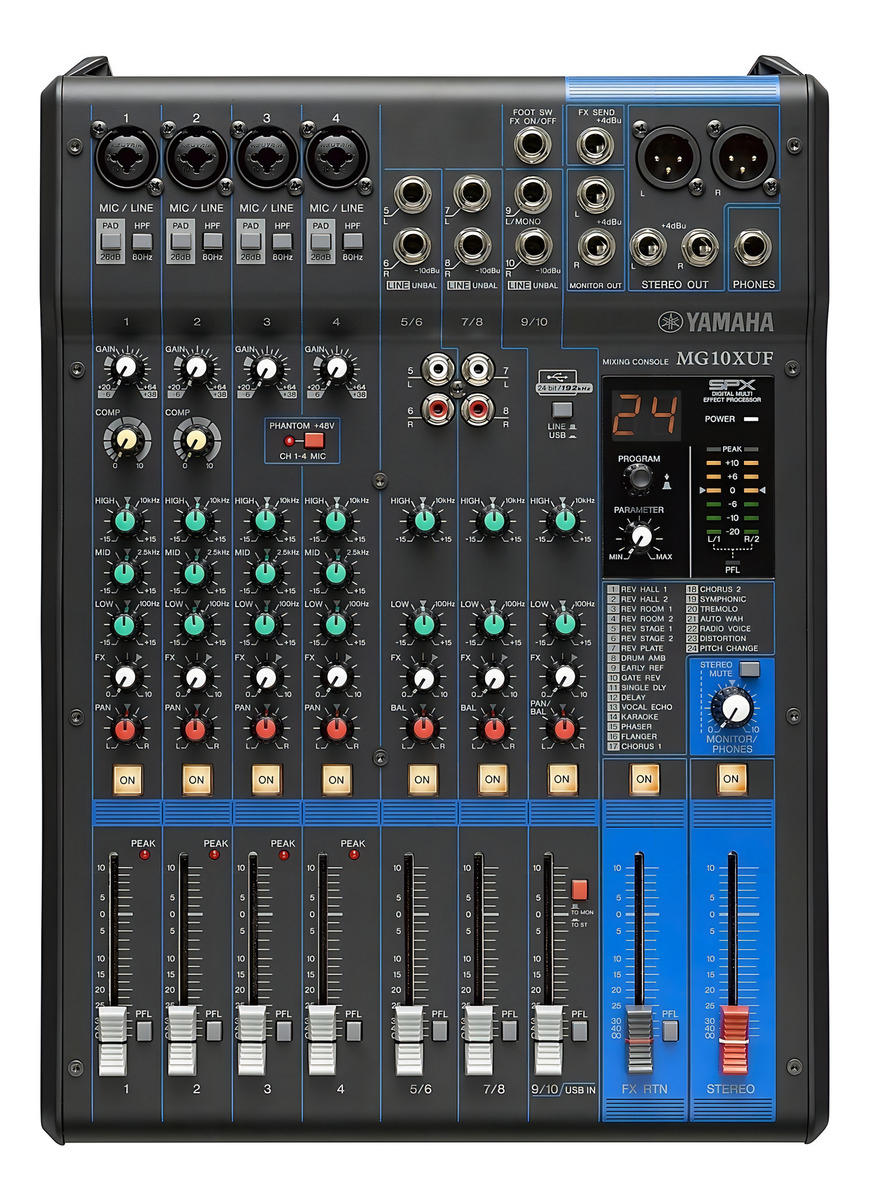Select REV HALL 1 in effect list
Viewport: 869px width, 1200px height.
(644, 590)
